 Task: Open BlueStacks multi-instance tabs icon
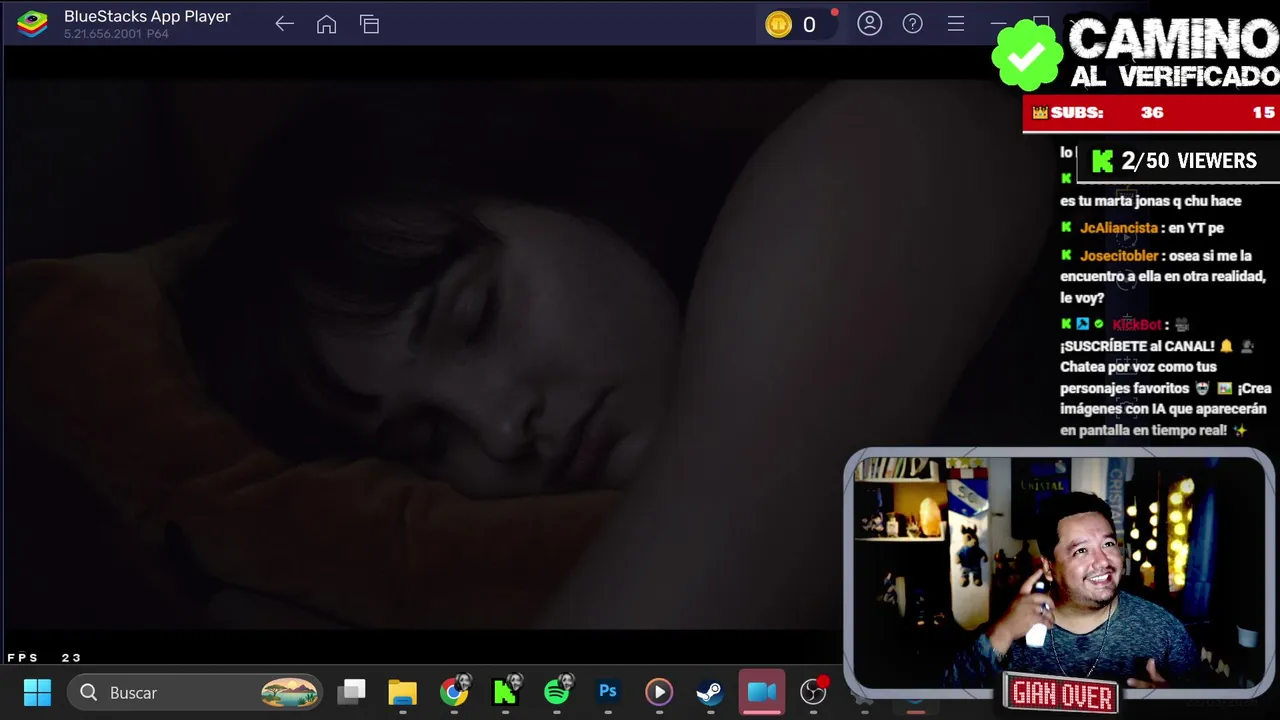[369, 24]
